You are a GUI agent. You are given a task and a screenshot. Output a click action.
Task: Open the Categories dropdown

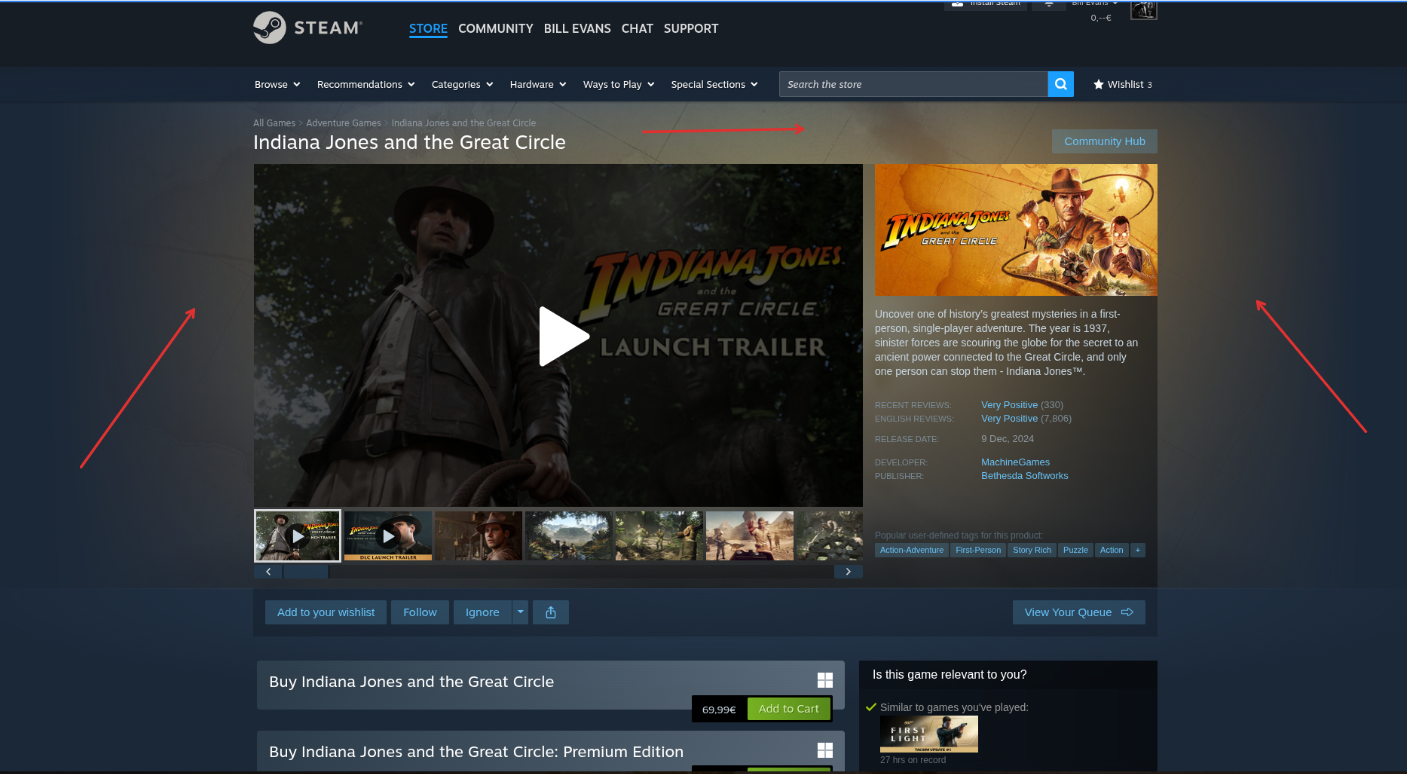tap(462, 84)
